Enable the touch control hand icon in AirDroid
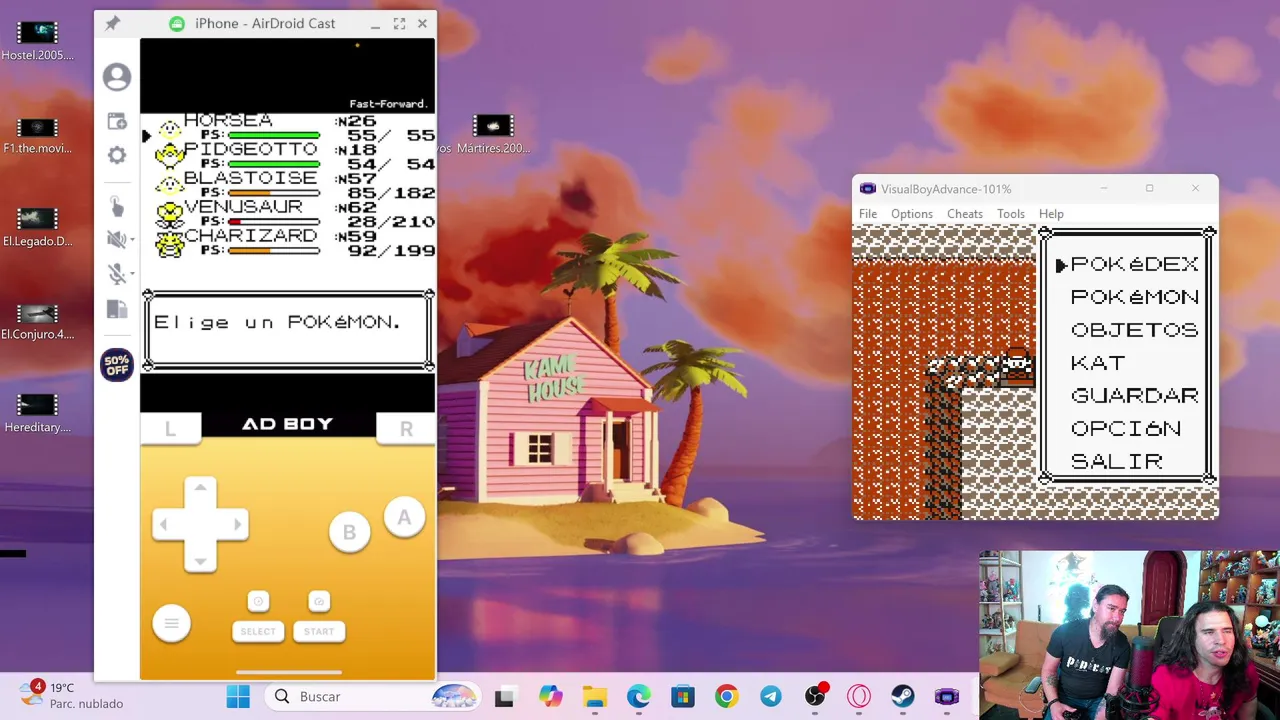This screenshot has height=720, width=1280. click(x=117, y=206)
